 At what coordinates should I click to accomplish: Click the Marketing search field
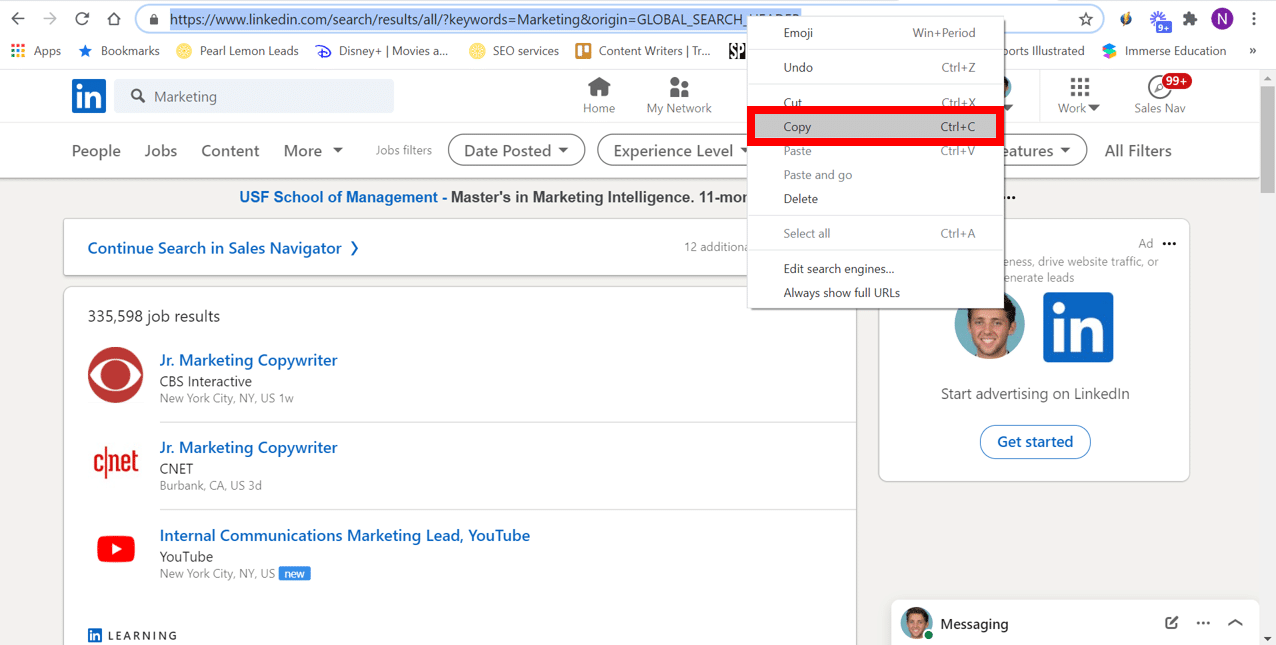pyautogui.click(x=254, y=96)
